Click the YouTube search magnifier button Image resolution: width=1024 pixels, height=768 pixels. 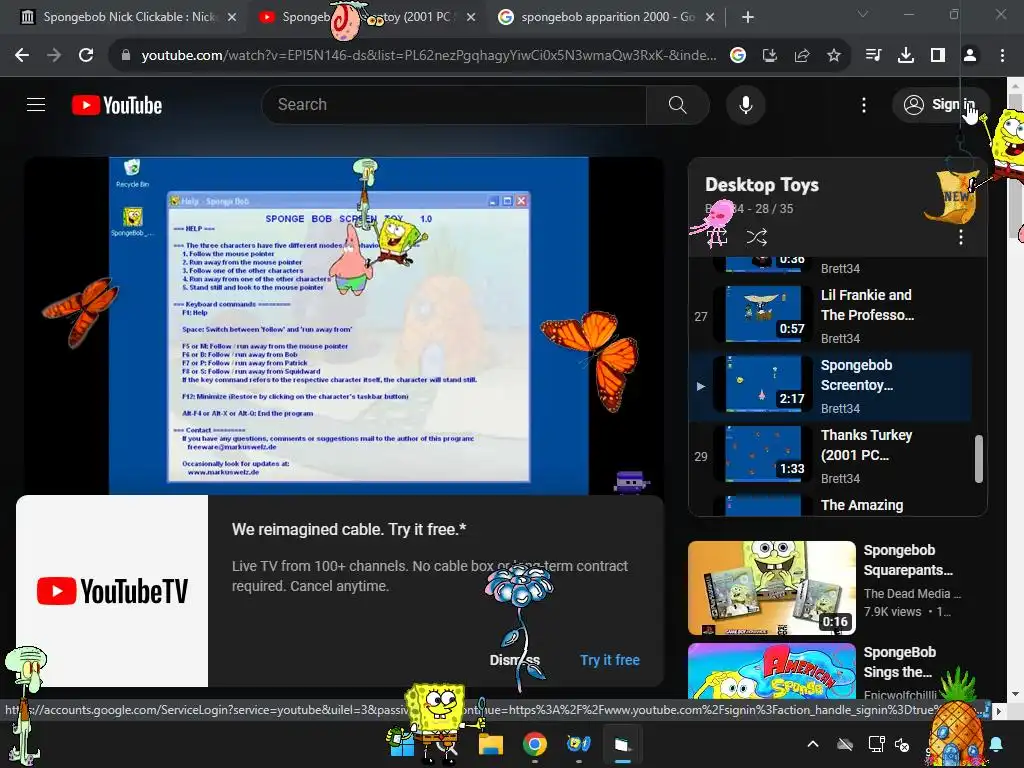click(x=677, y=104)
